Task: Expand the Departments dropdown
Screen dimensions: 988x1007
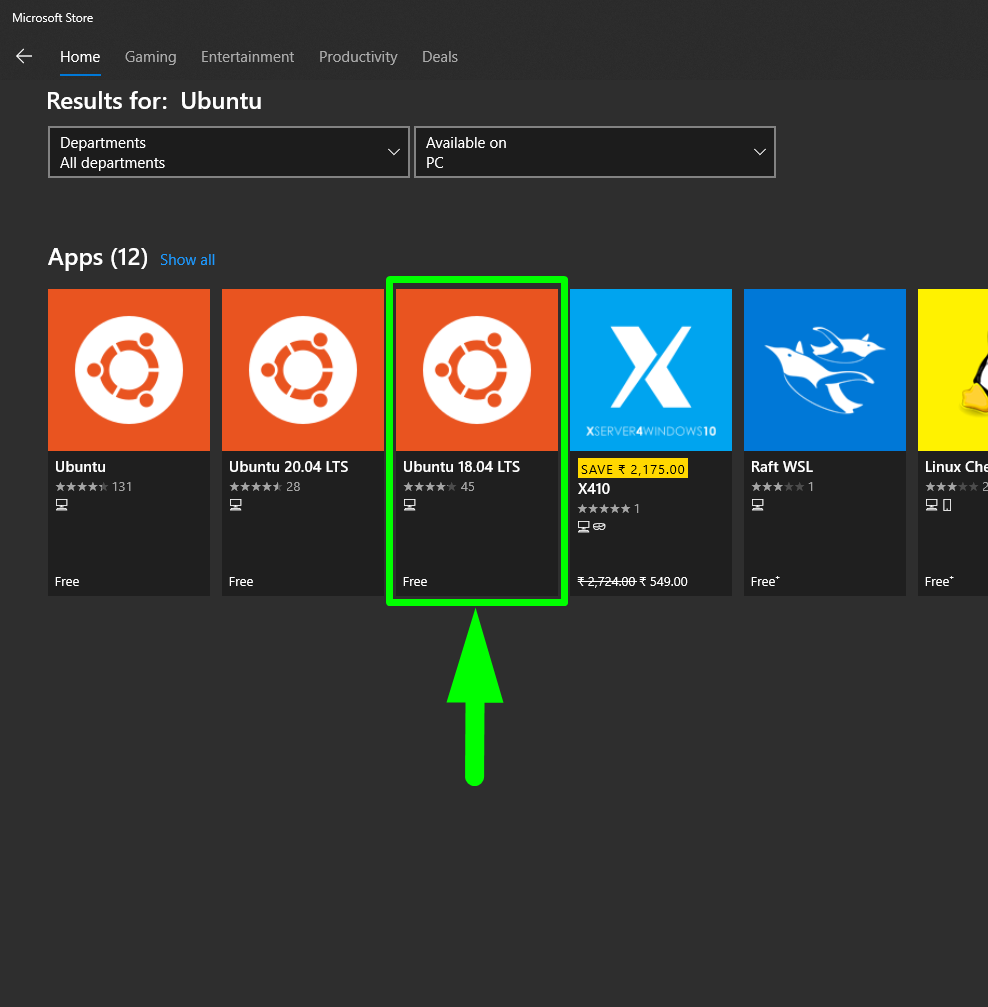Action: coord(229,152)
